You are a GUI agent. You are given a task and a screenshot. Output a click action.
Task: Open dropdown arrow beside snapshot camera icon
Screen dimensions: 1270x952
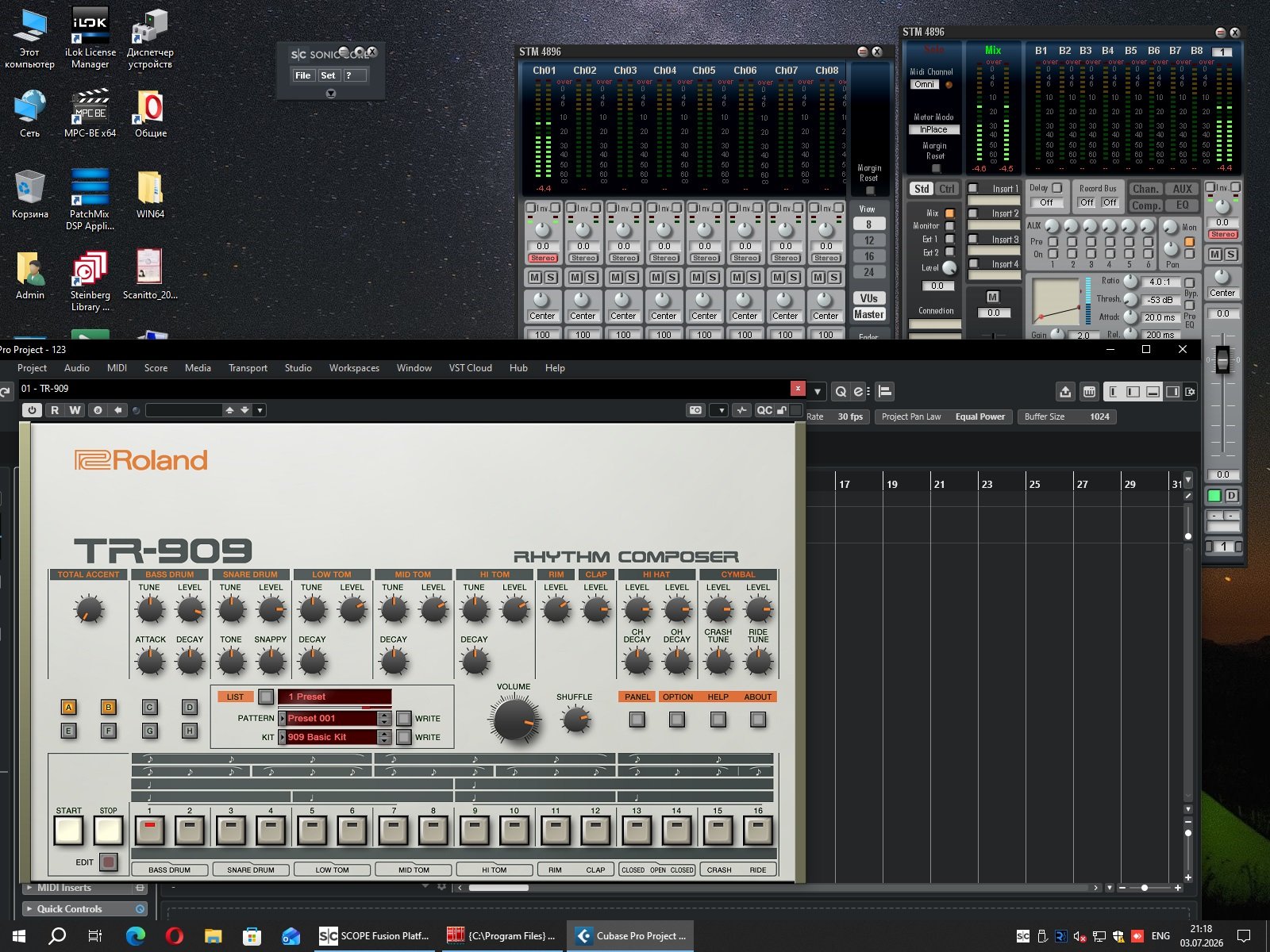coord(719,410)
